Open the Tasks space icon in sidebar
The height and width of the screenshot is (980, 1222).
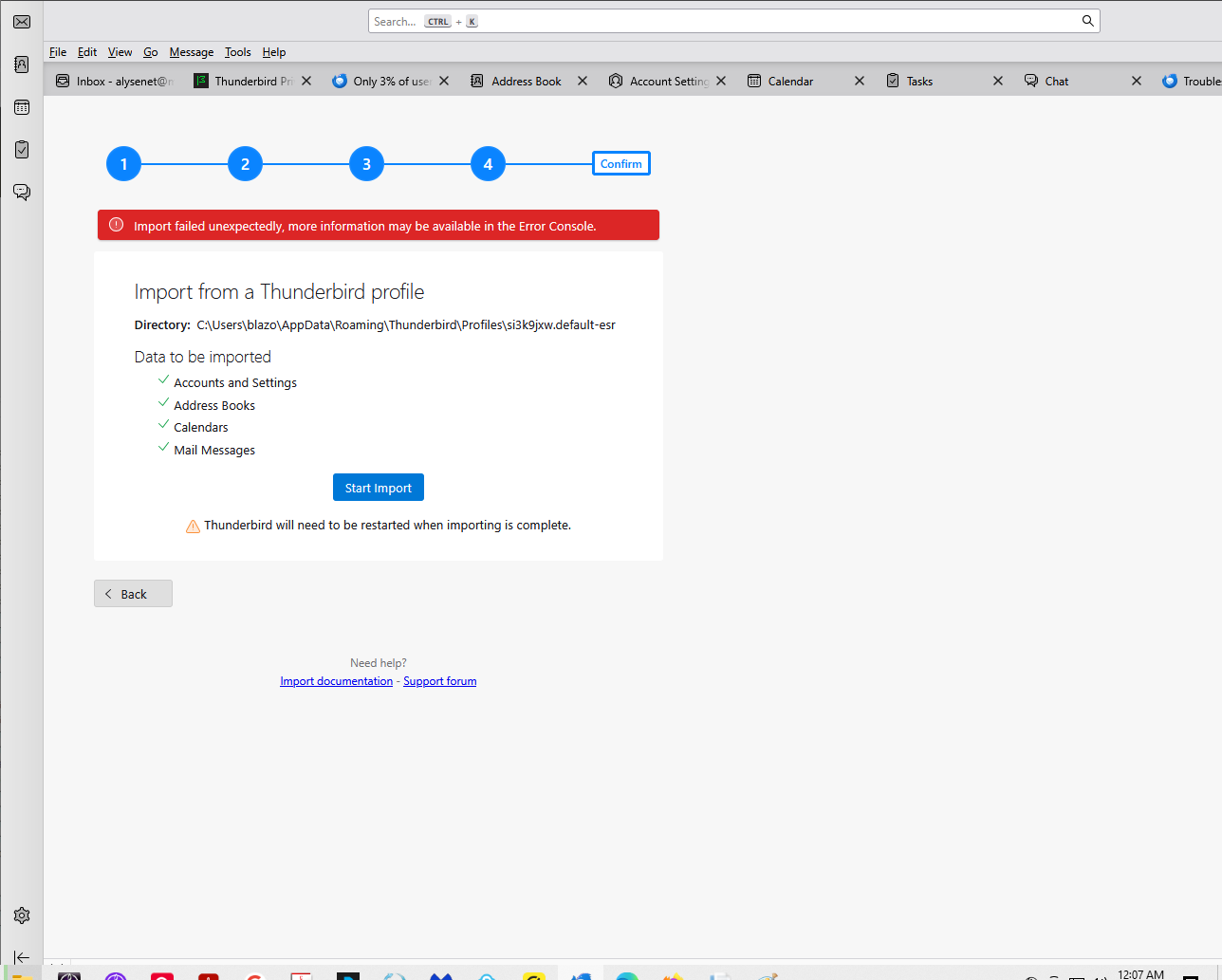click(x=22, y=150)
